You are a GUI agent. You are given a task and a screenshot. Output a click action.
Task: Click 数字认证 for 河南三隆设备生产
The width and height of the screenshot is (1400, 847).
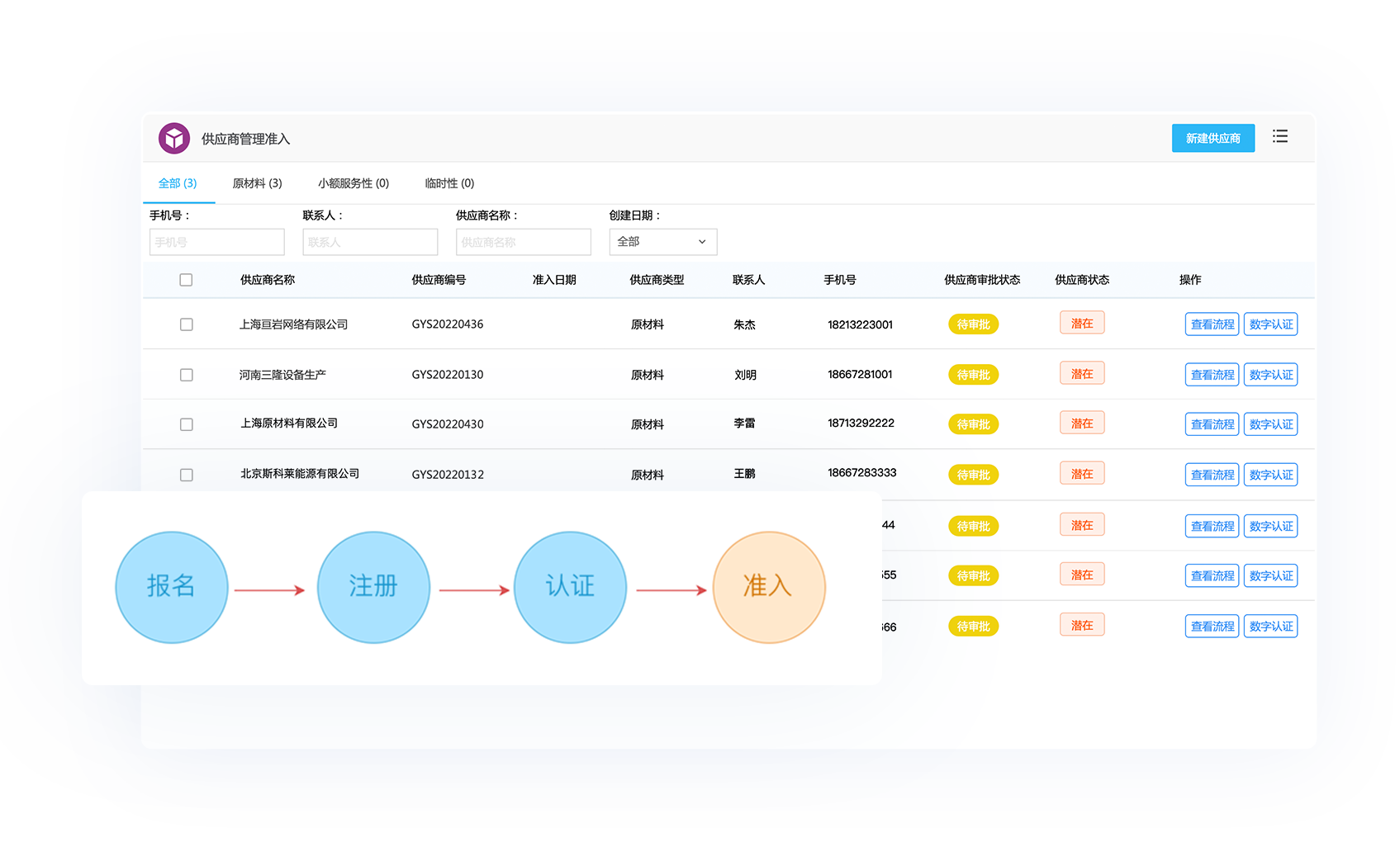point(1270,375)
